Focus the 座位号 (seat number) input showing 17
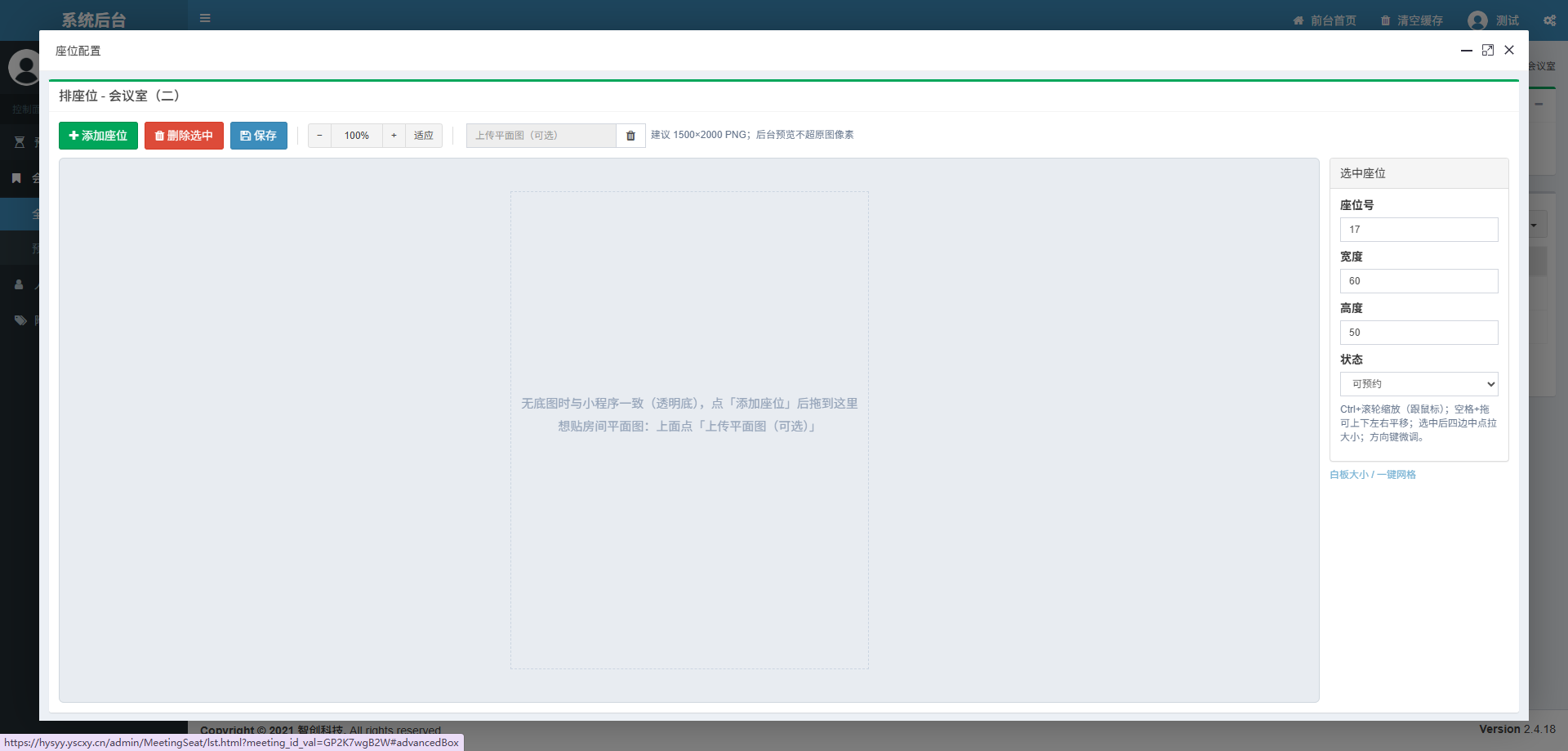The height and width of the screenshot is (751, 1568). (1419, 230)
